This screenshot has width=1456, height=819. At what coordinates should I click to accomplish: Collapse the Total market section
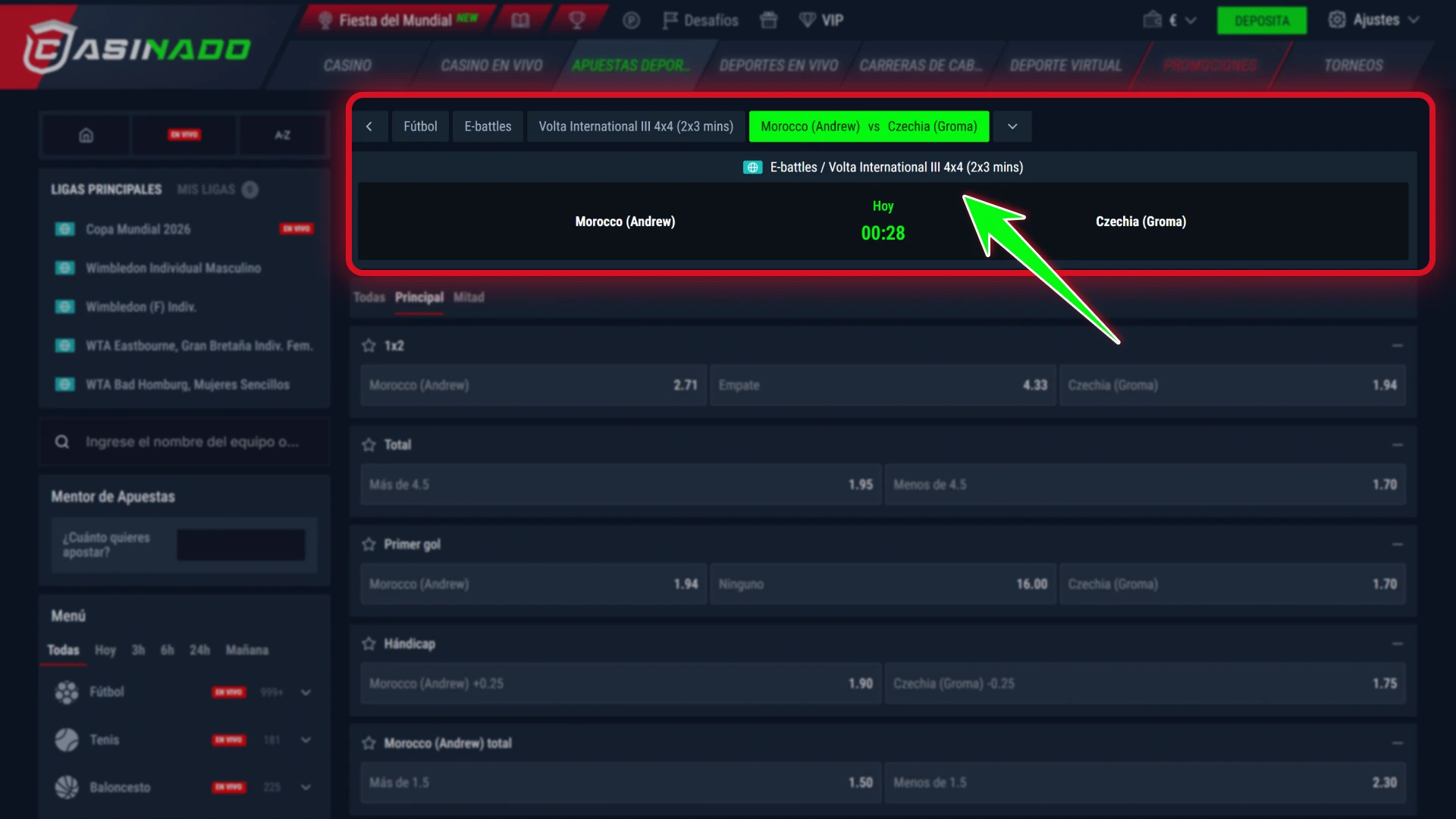tap(1398, 445)
